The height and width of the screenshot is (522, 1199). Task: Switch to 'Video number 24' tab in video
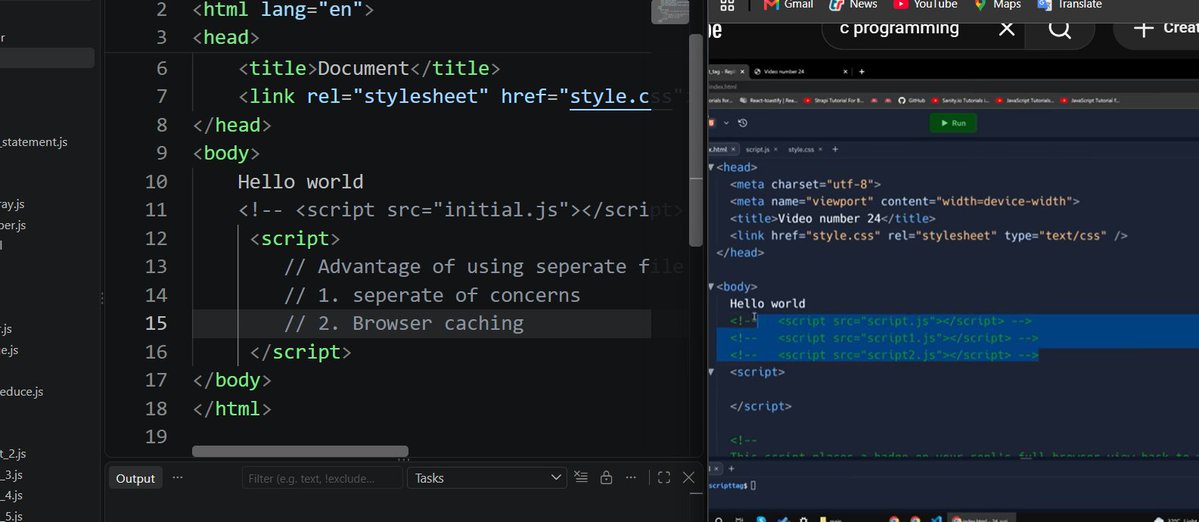(x=801, y=72)
